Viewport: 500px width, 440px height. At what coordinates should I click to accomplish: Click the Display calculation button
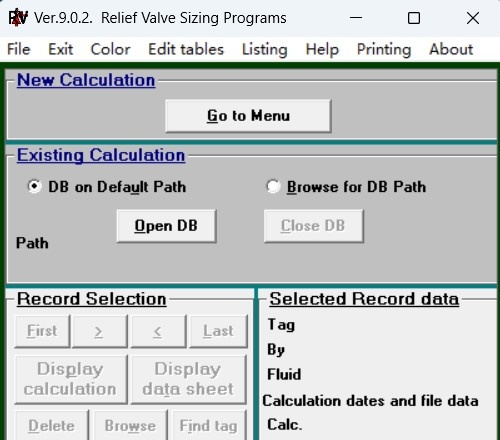71,379
